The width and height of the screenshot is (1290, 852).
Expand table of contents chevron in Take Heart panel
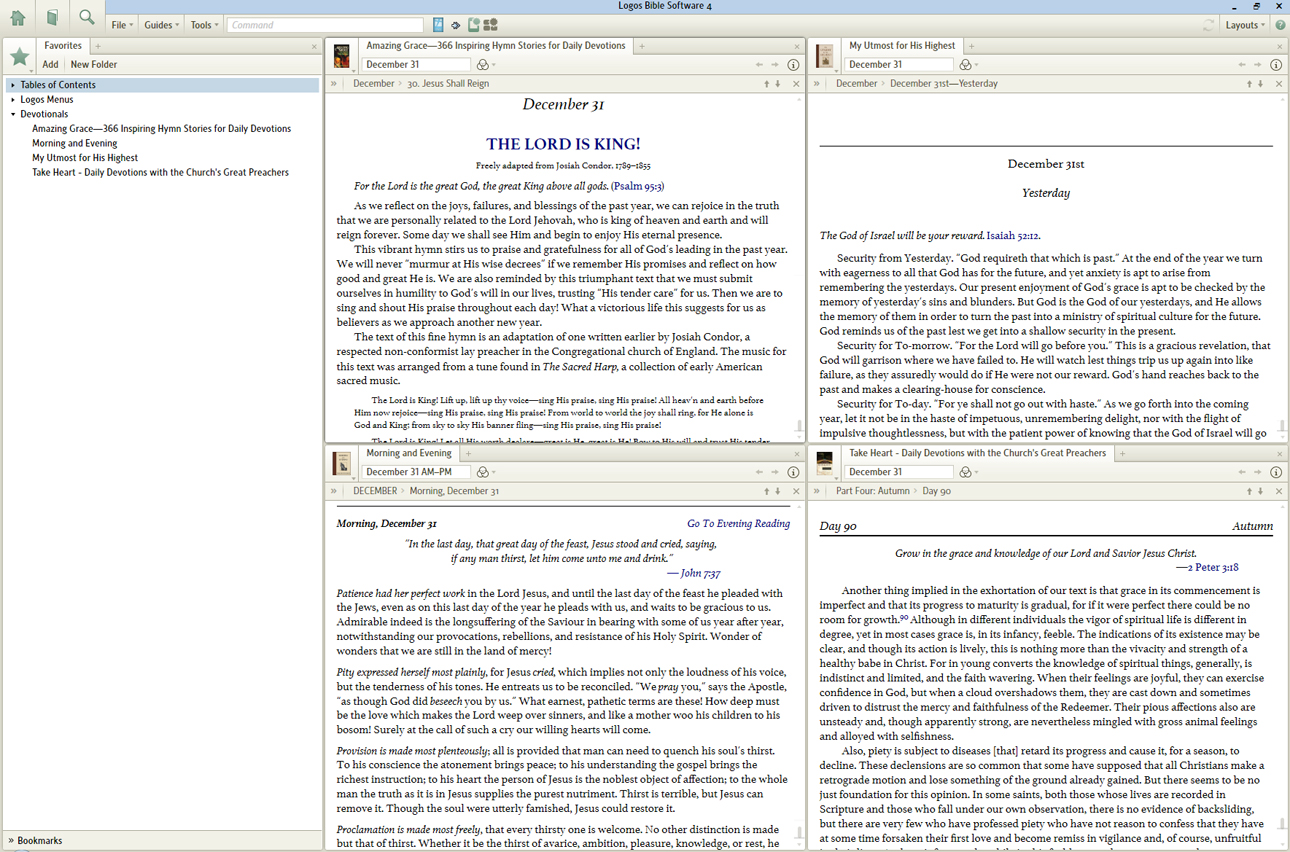[x=817, y=491]
